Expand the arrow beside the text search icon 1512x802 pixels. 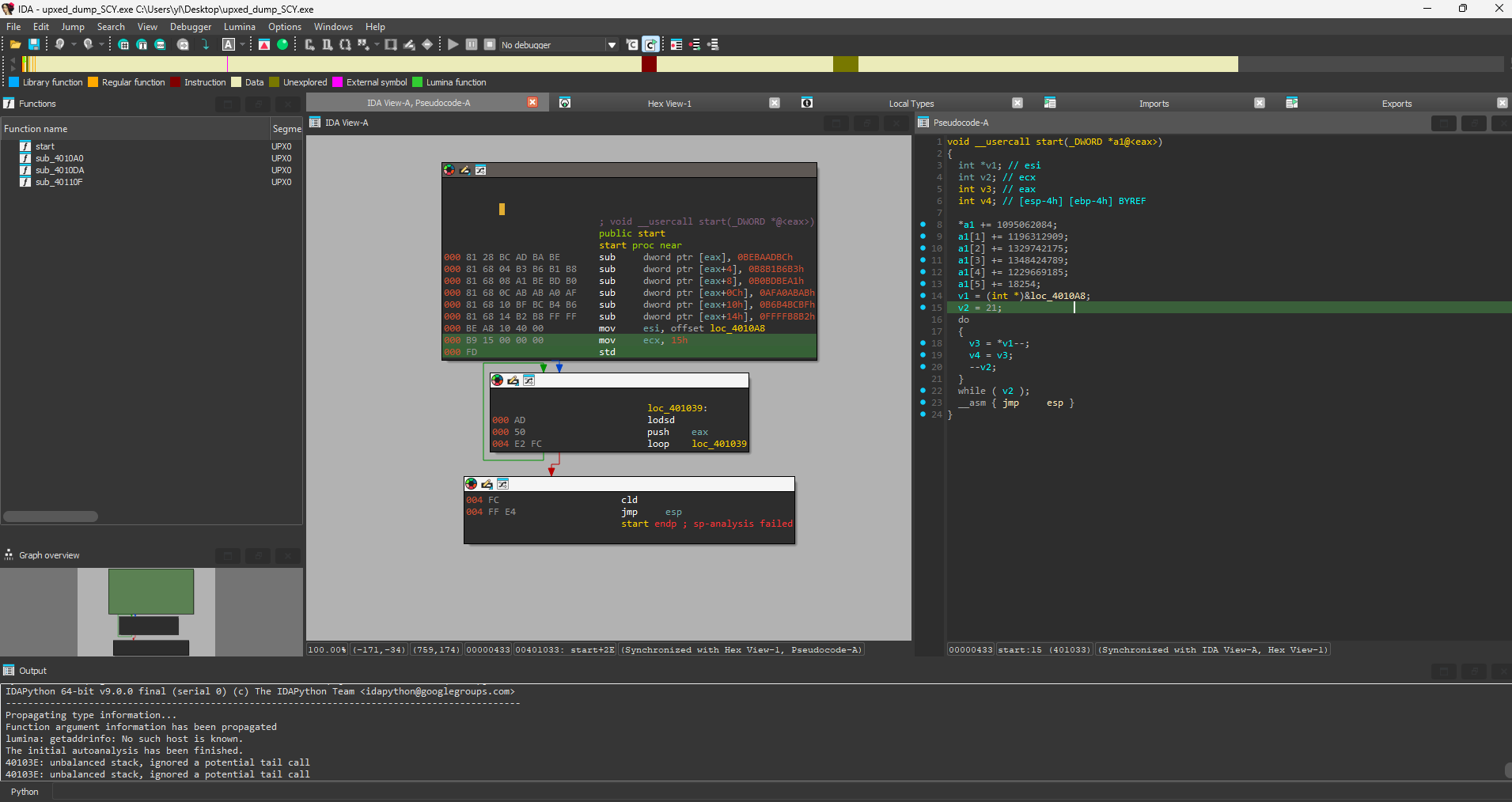[x=241, y=45]
